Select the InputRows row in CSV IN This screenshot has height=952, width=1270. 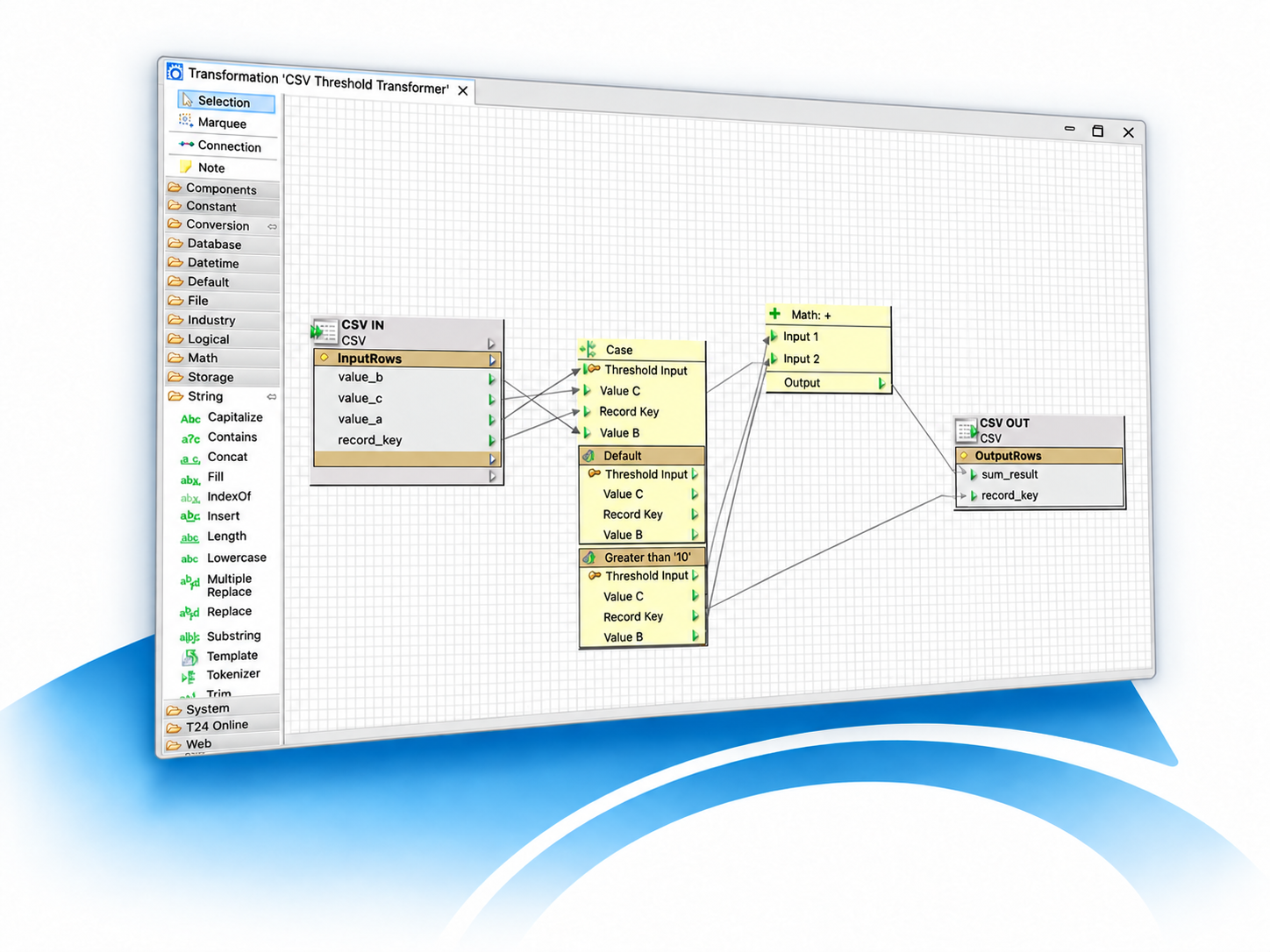[408, 359]
